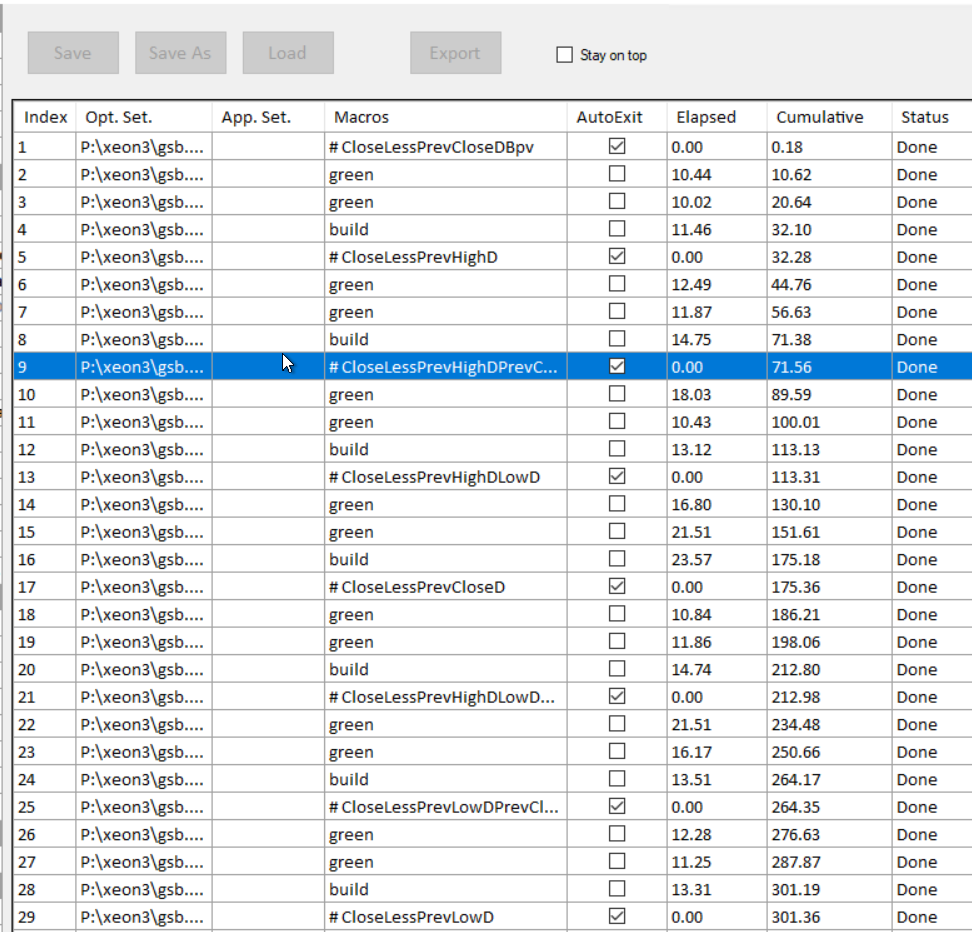Click the App. Set. column header
This screenshot has width=972, height=932.
click(x=256, y=117)
